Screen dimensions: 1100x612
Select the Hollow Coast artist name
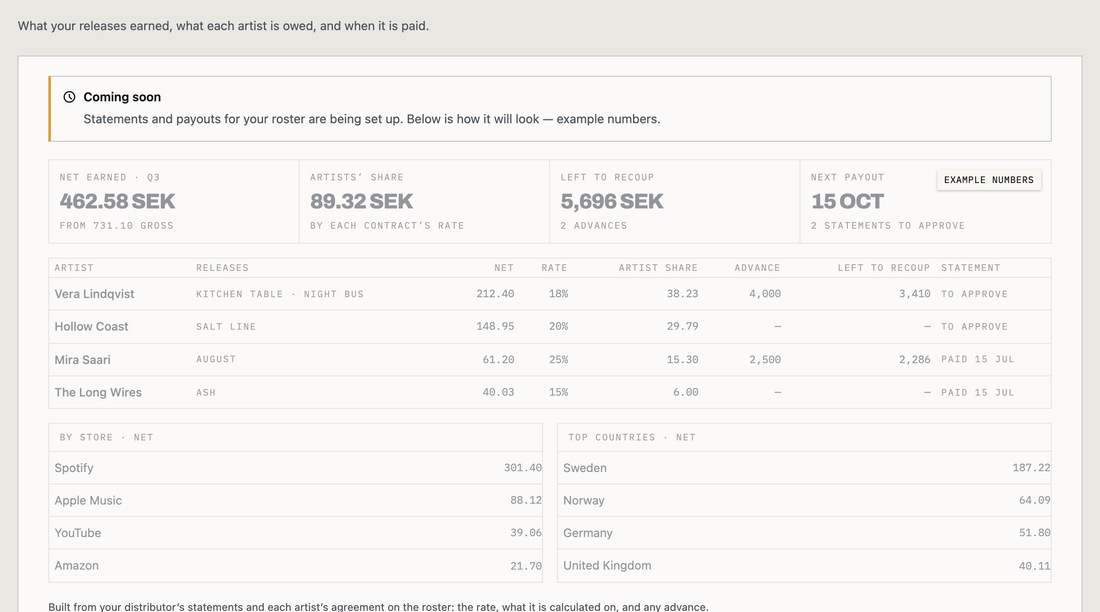(91, 326)
